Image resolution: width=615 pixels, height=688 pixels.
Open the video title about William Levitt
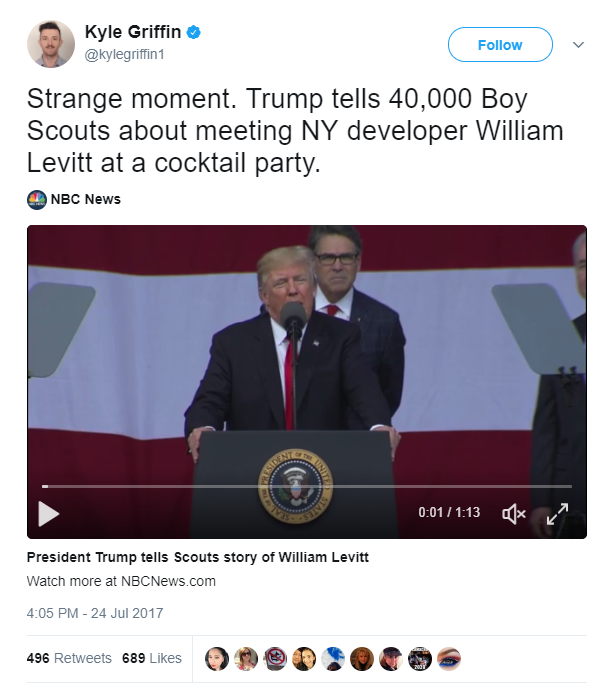197,557
